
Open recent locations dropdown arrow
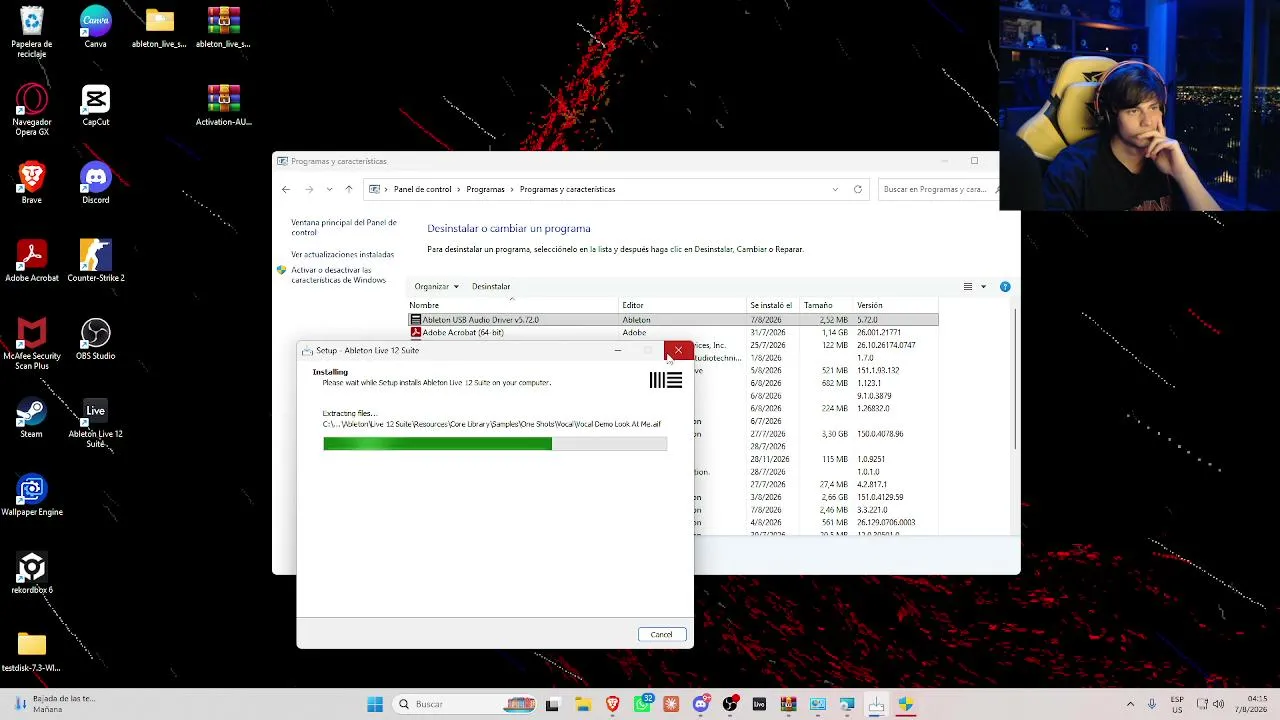click(329, 189)
